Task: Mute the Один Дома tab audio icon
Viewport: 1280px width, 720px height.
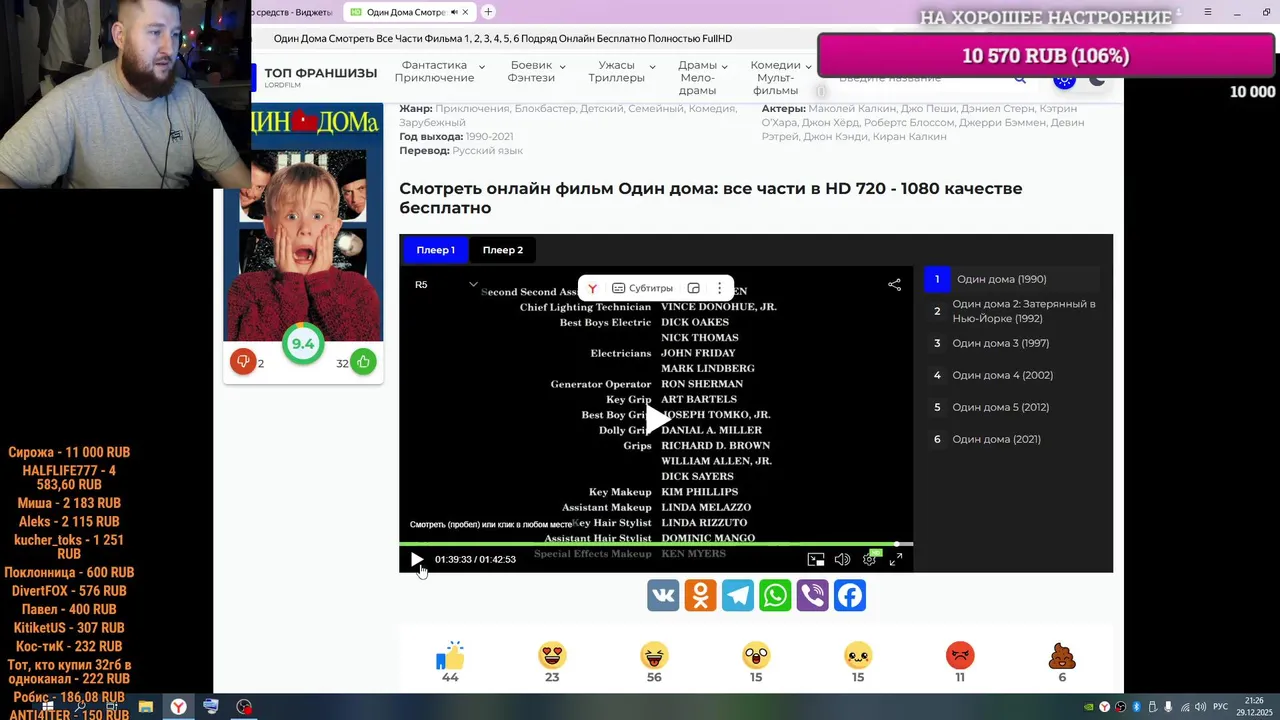Action: 453,12
